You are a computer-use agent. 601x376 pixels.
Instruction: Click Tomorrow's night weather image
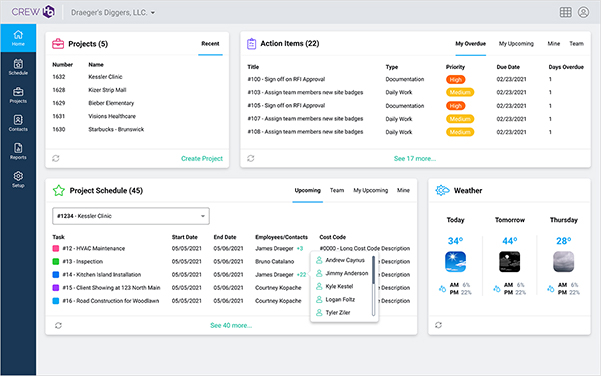(510, 262)
